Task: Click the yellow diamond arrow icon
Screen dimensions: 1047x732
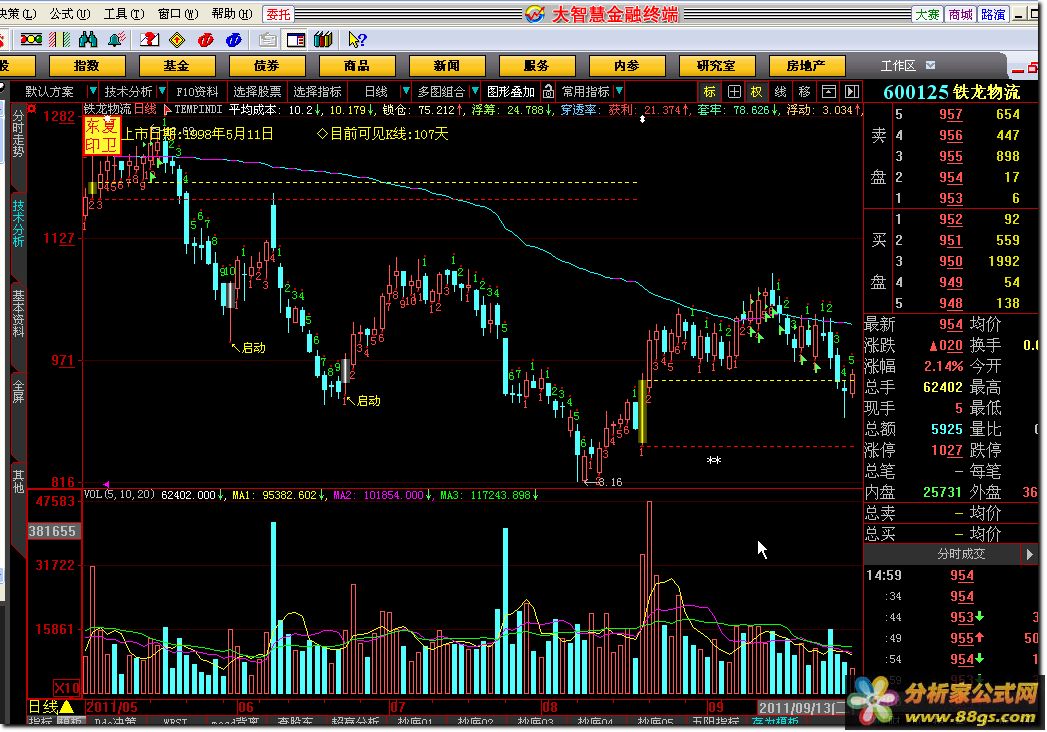Action: pos(177,40)
